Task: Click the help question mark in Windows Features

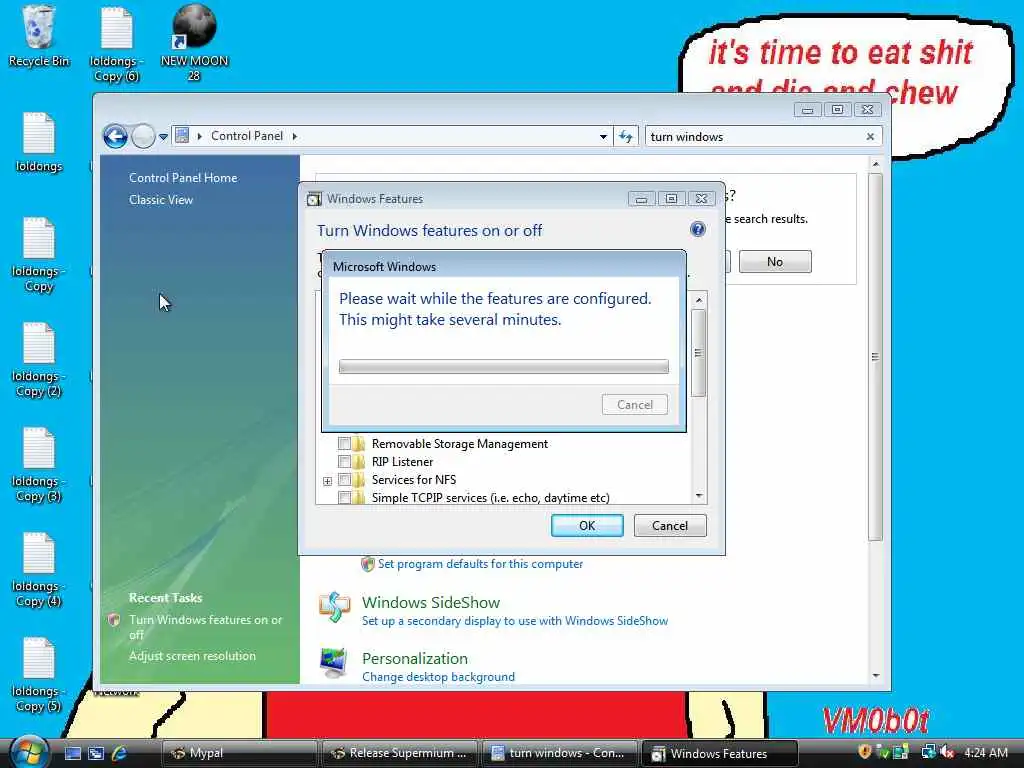Action: pos(697,229)
